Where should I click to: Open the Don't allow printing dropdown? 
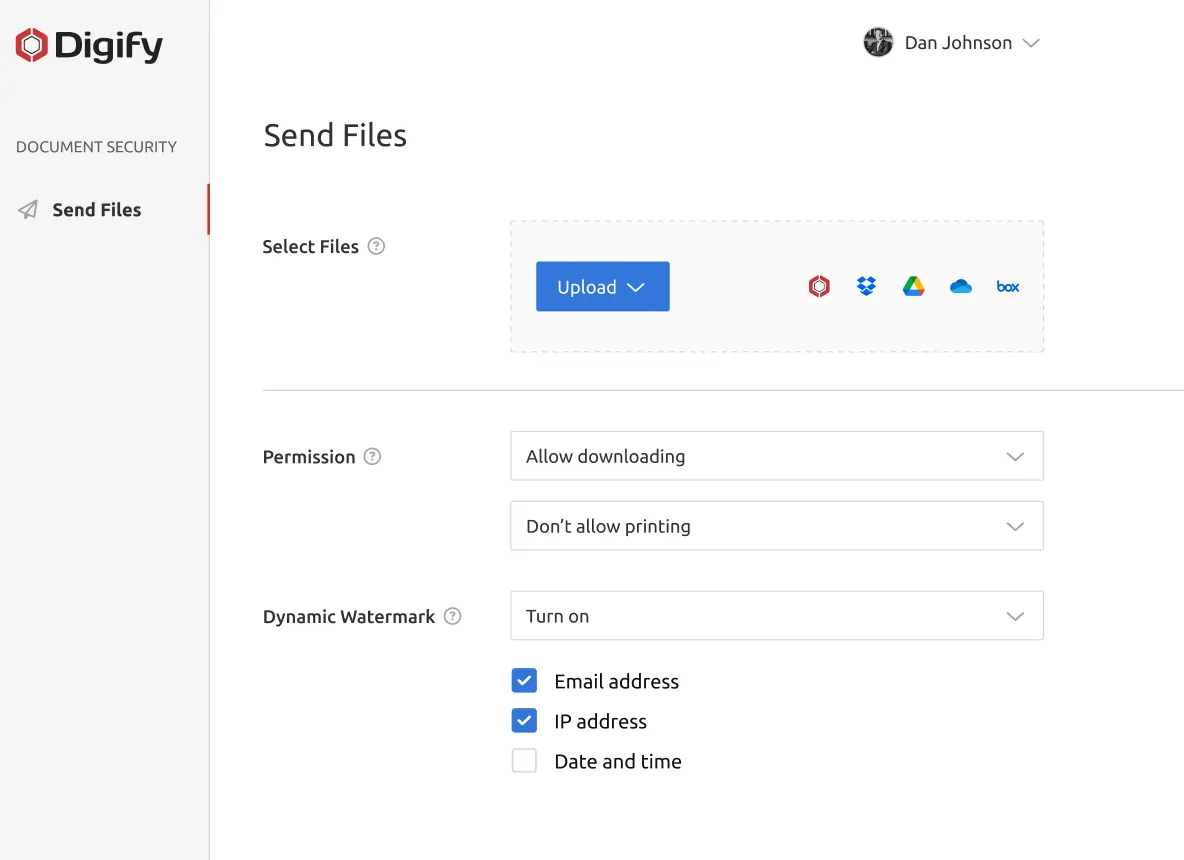[776, 526]
